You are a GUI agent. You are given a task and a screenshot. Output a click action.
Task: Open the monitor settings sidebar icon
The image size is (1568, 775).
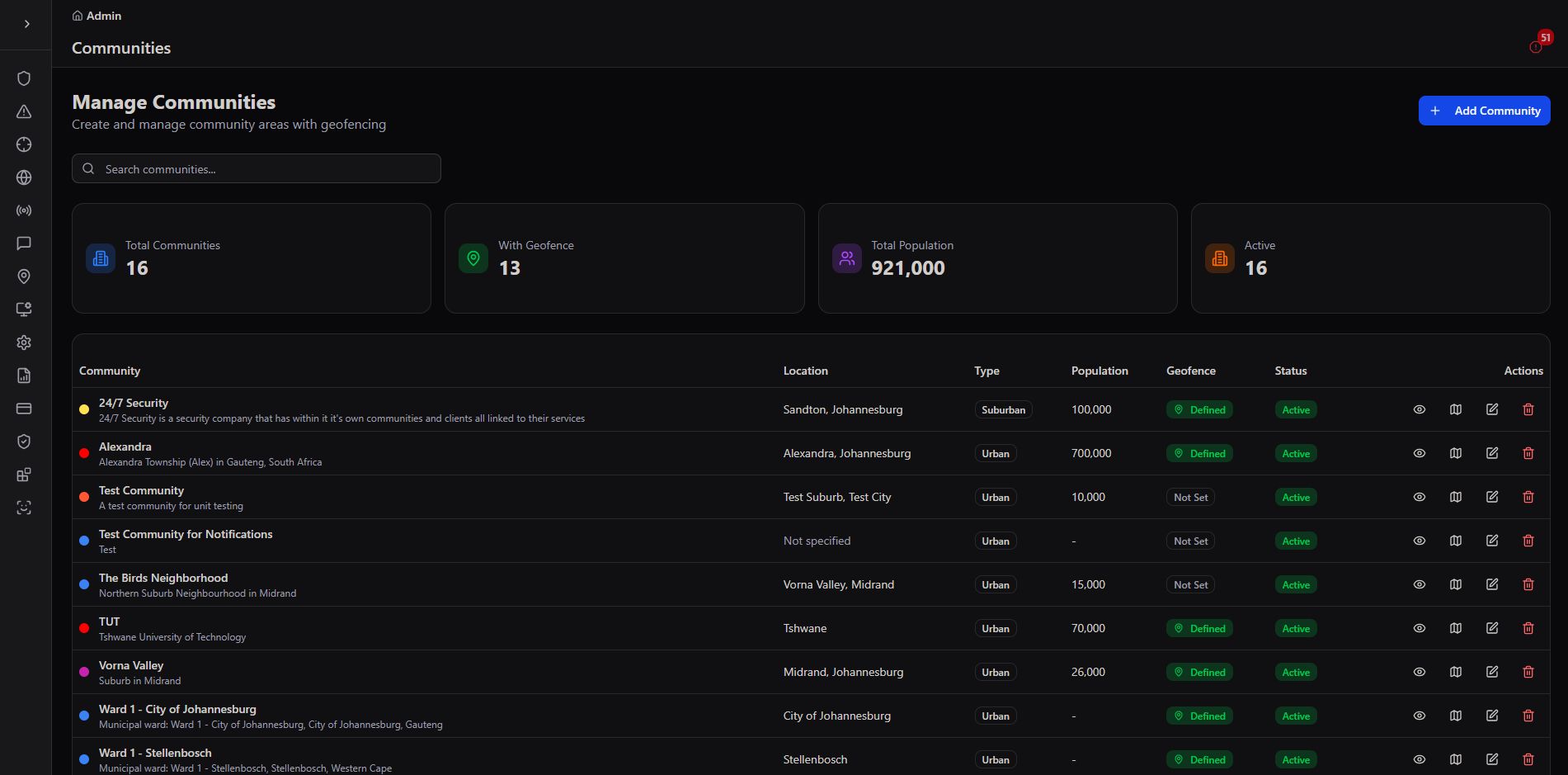[x=24, y=310]
